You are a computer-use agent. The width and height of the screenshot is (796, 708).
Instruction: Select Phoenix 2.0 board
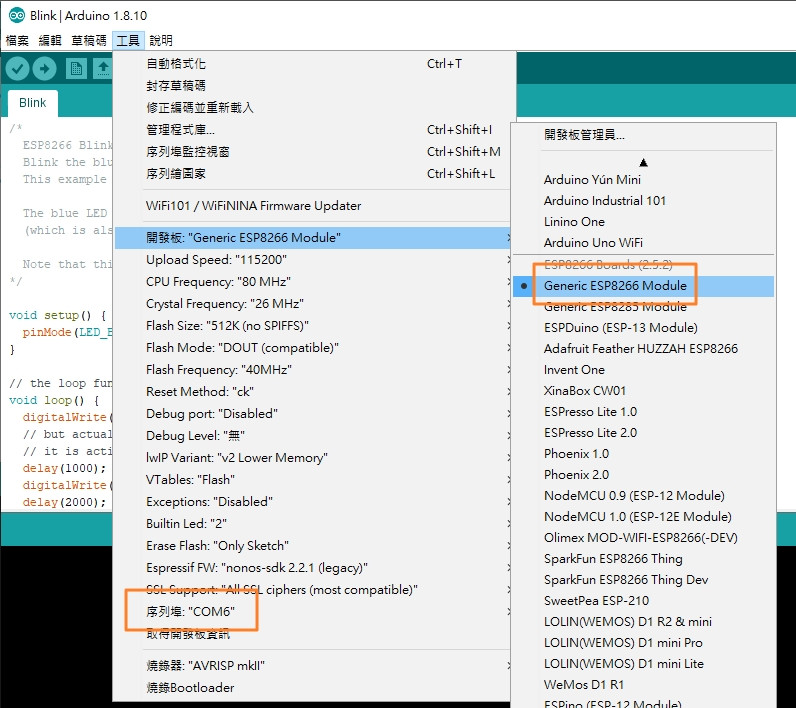click(643, 475)
